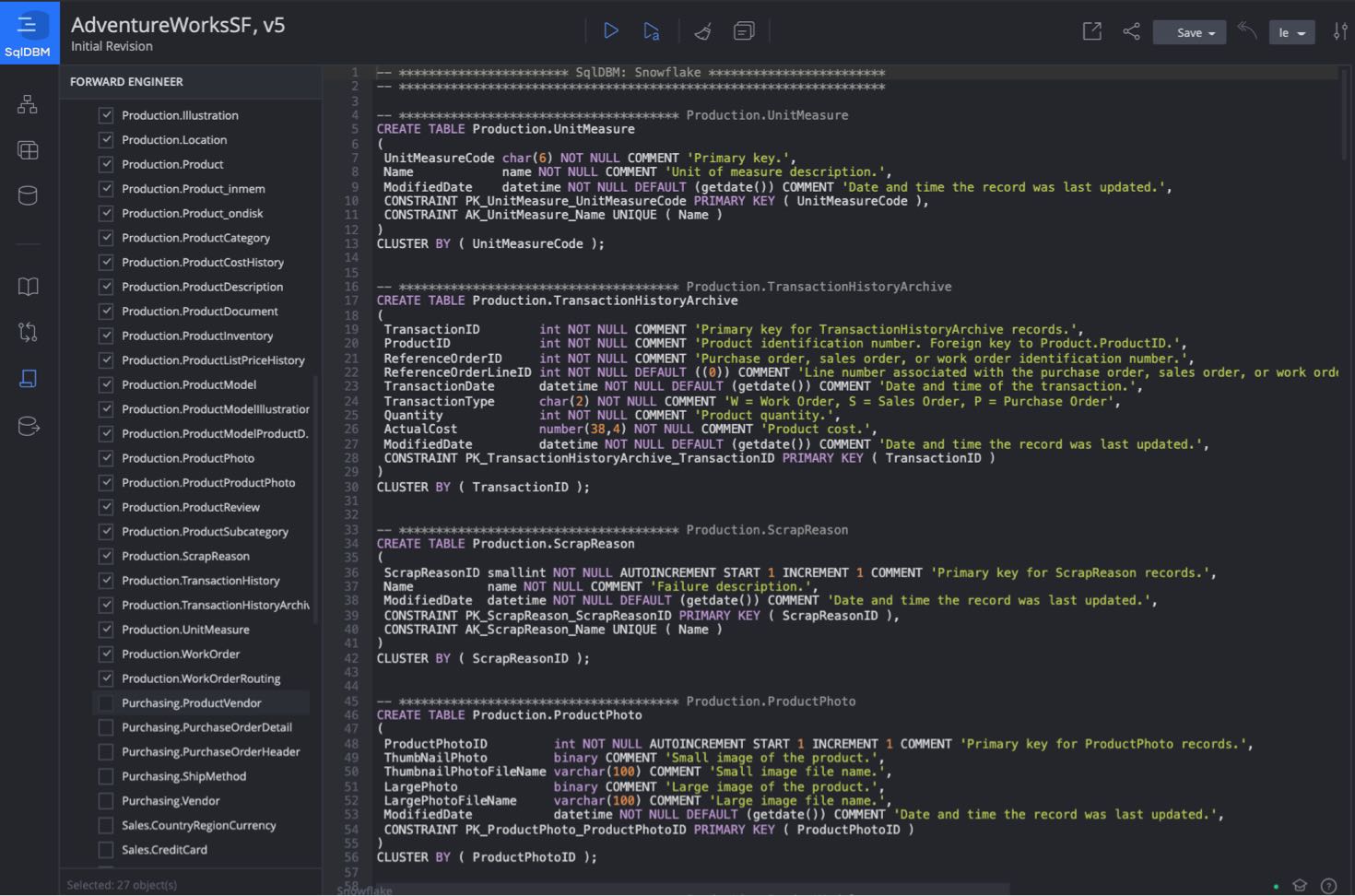Open the compare revisions sidebar icon

(x=28, y=332)
